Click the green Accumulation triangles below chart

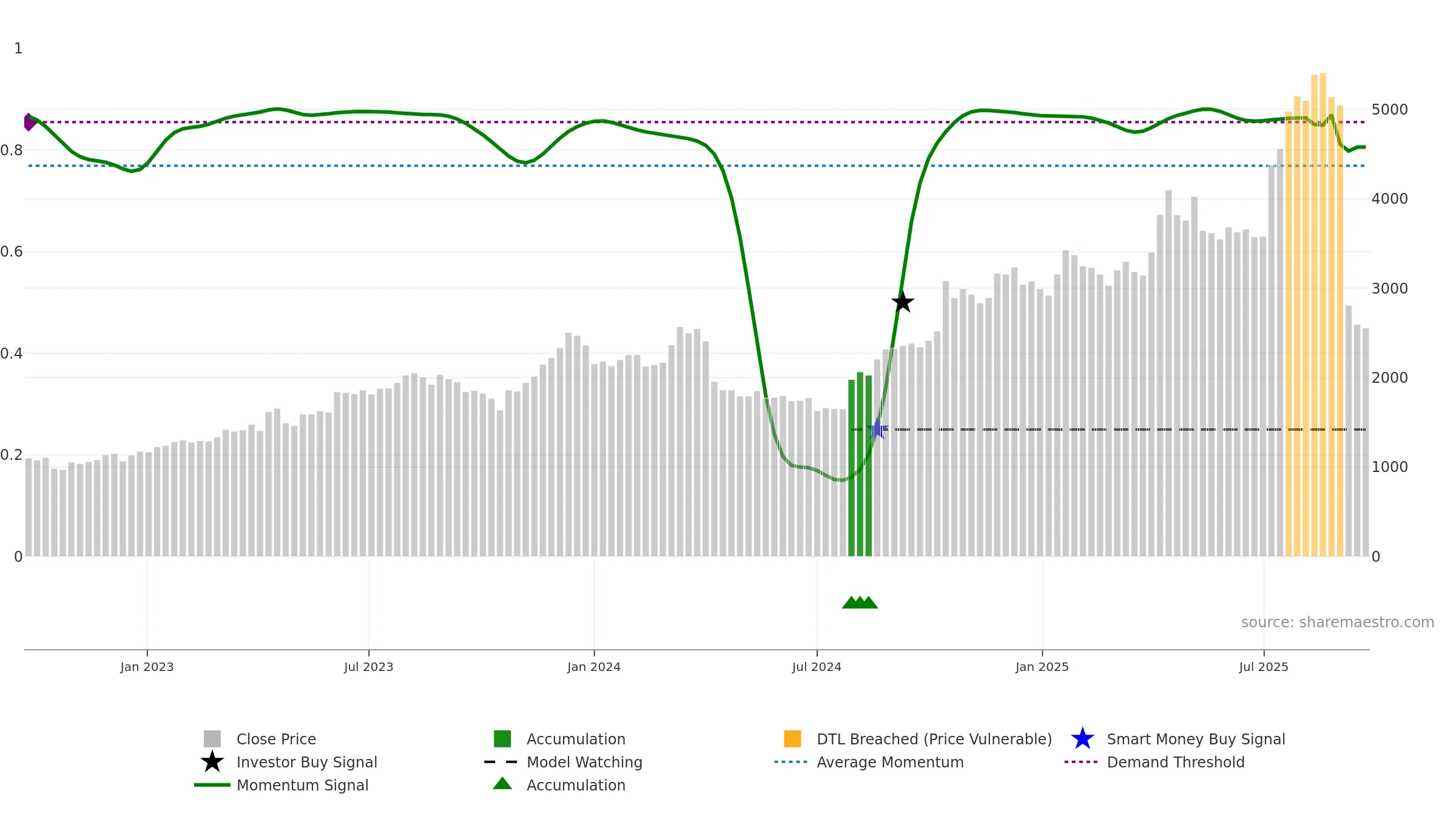coord(860,602)
